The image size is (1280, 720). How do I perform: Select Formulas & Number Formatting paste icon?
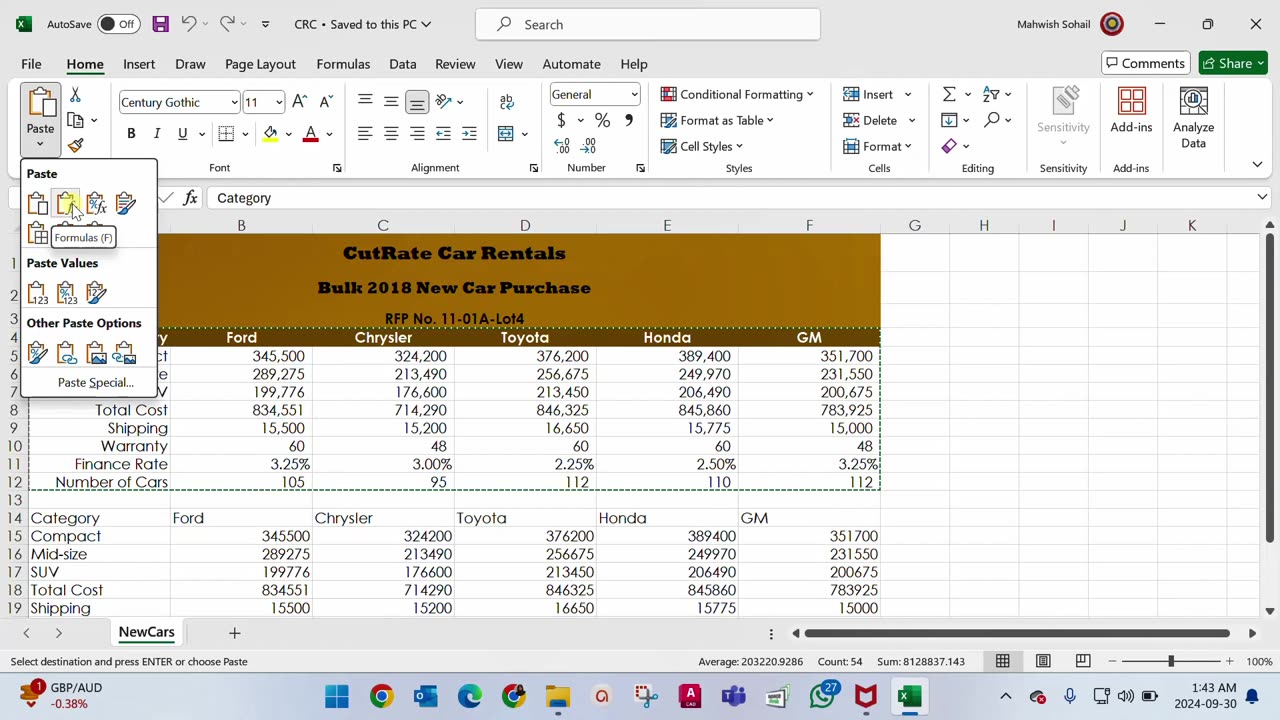coord(96,204)
